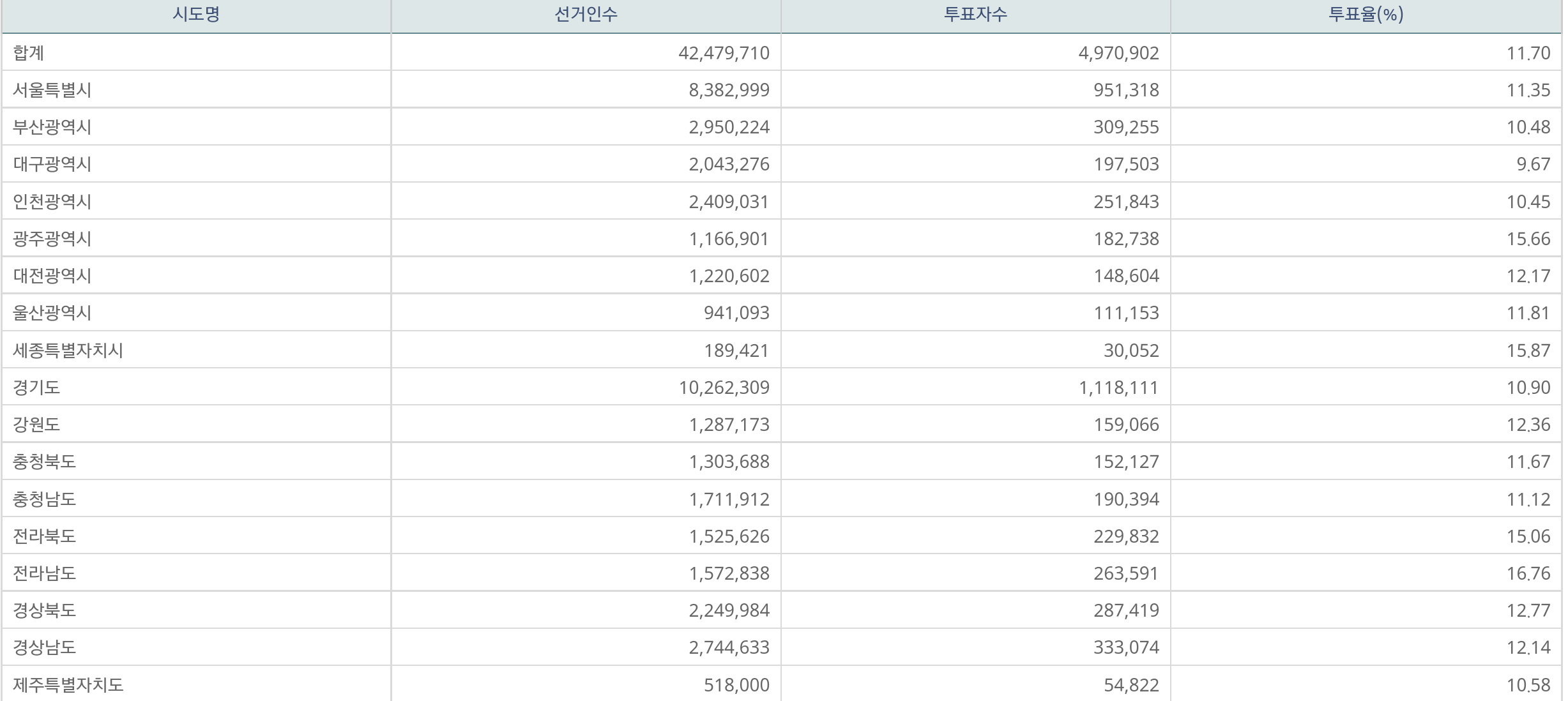Click 전라남도 turnout rate 16.76
The width and height of the screenshot is (1568, 701).
click(x=1528, y=573)
